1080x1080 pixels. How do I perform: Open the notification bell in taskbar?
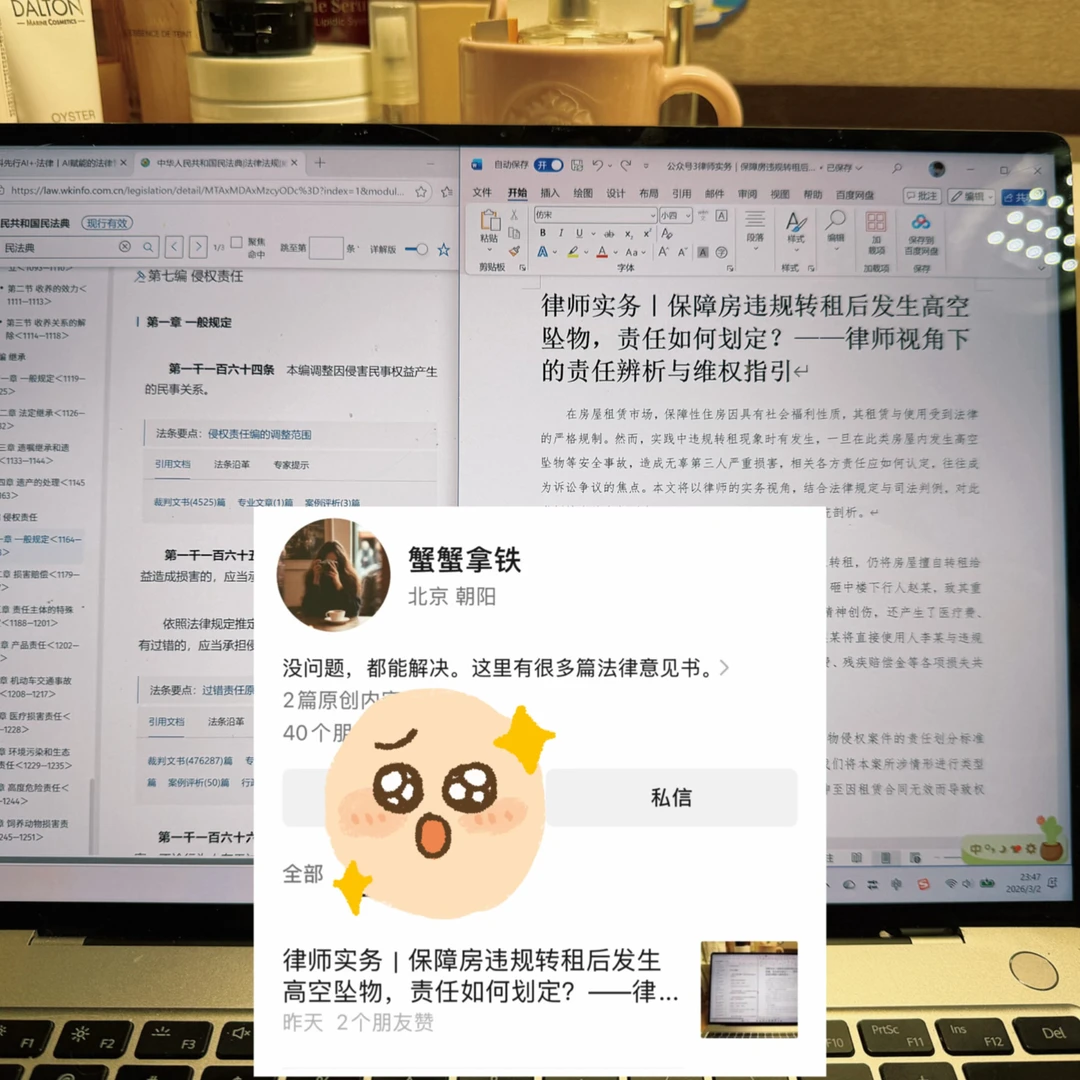coord(1053,882)
